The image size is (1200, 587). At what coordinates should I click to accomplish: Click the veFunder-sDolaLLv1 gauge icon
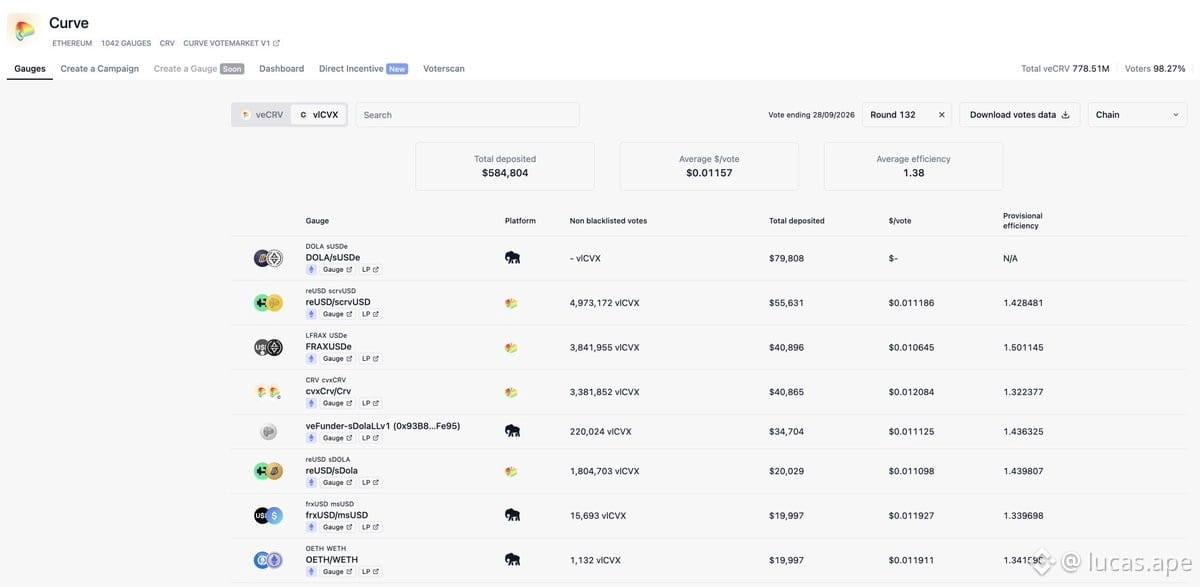click(268, 432)
